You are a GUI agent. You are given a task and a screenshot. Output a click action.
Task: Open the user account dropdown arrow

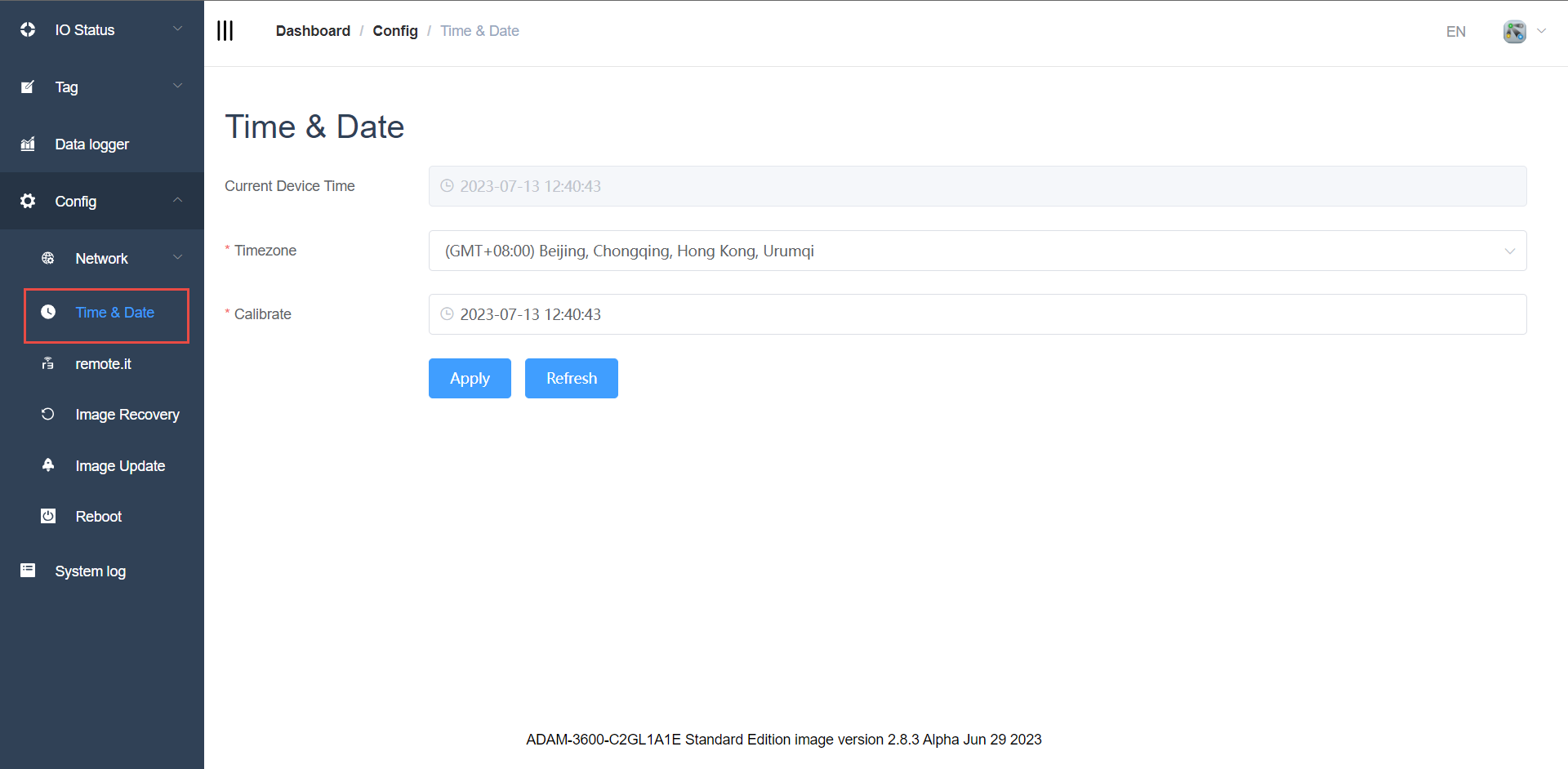click(x=1541, y=31)
